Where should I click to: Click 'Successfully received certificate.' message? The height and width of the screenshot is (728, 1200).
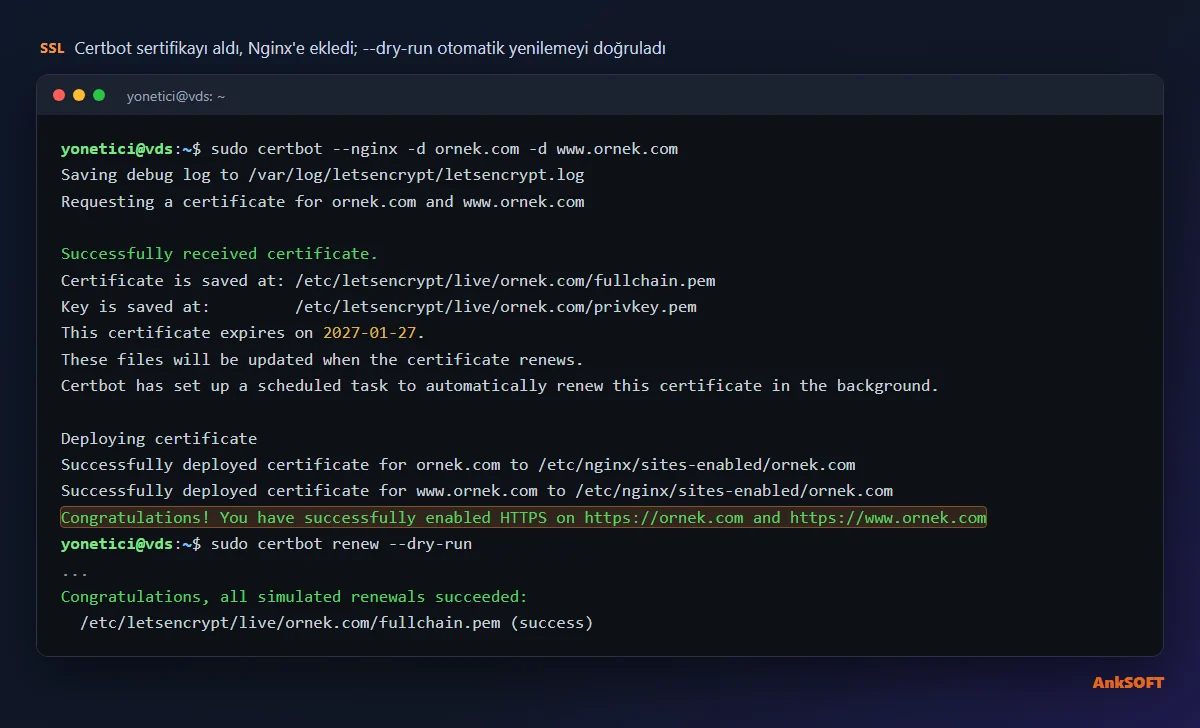pyautogui.click(x=220, y=254)
